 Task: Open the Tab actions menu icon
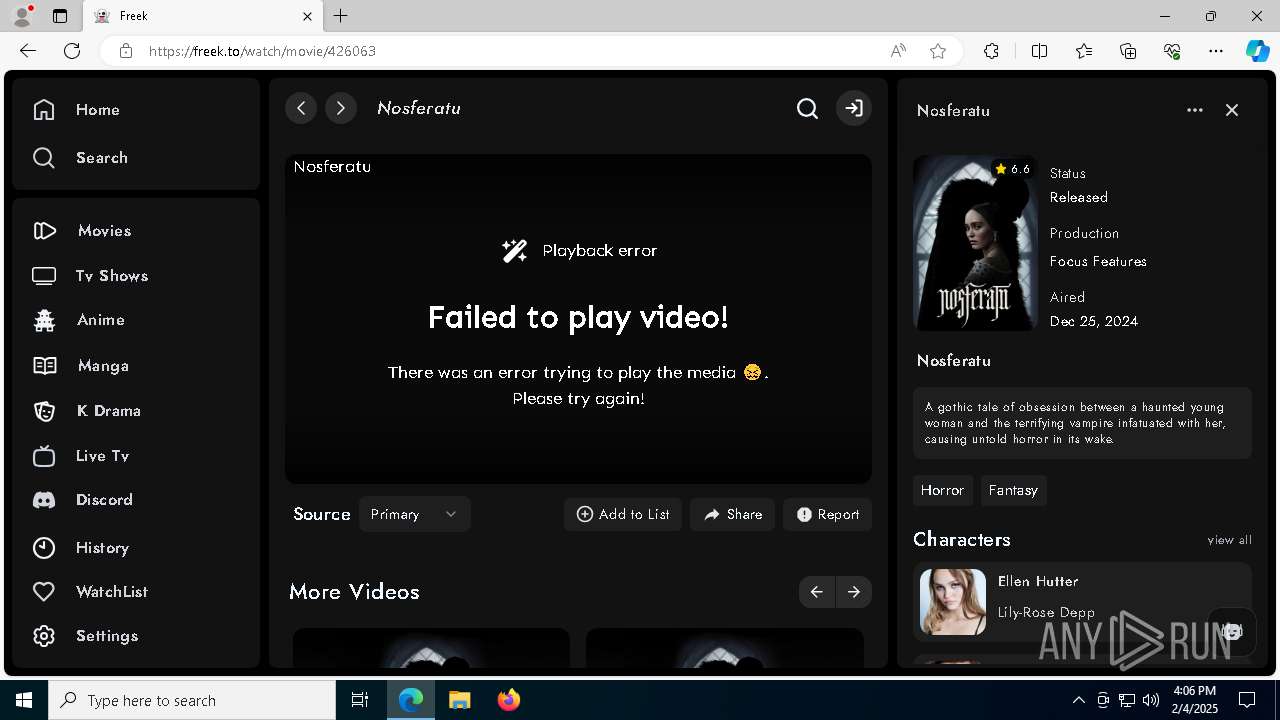tap(60, 16)
